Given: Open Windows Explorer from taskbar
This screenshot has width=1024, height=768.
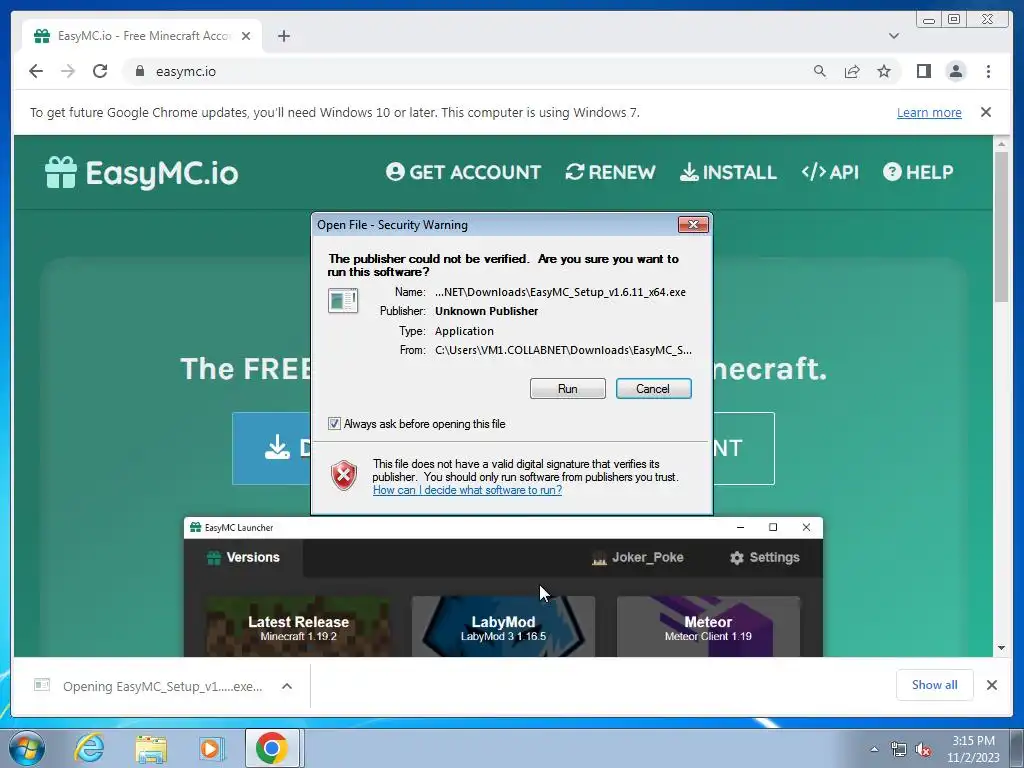Looking at the screenshot, I should point(151,748).
